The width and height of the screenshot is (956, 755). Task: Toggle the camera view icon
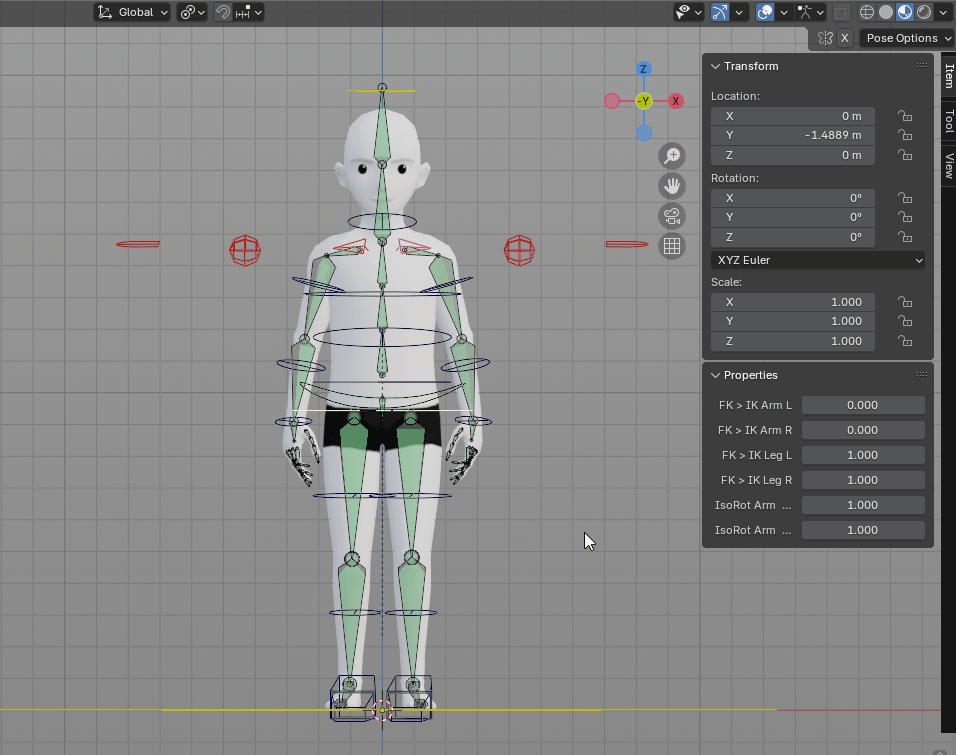[x=672, y=216]
